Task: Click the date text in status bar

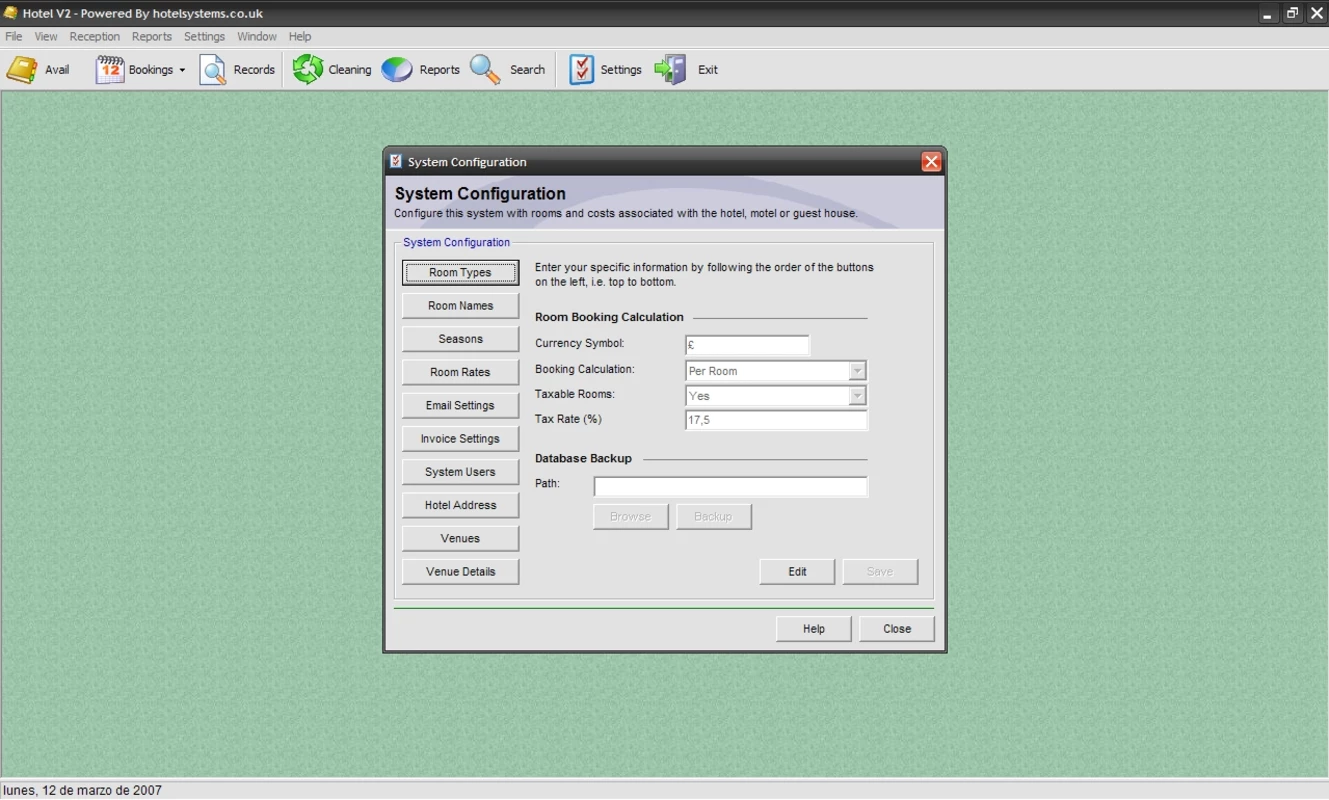Action: point(83,790)
